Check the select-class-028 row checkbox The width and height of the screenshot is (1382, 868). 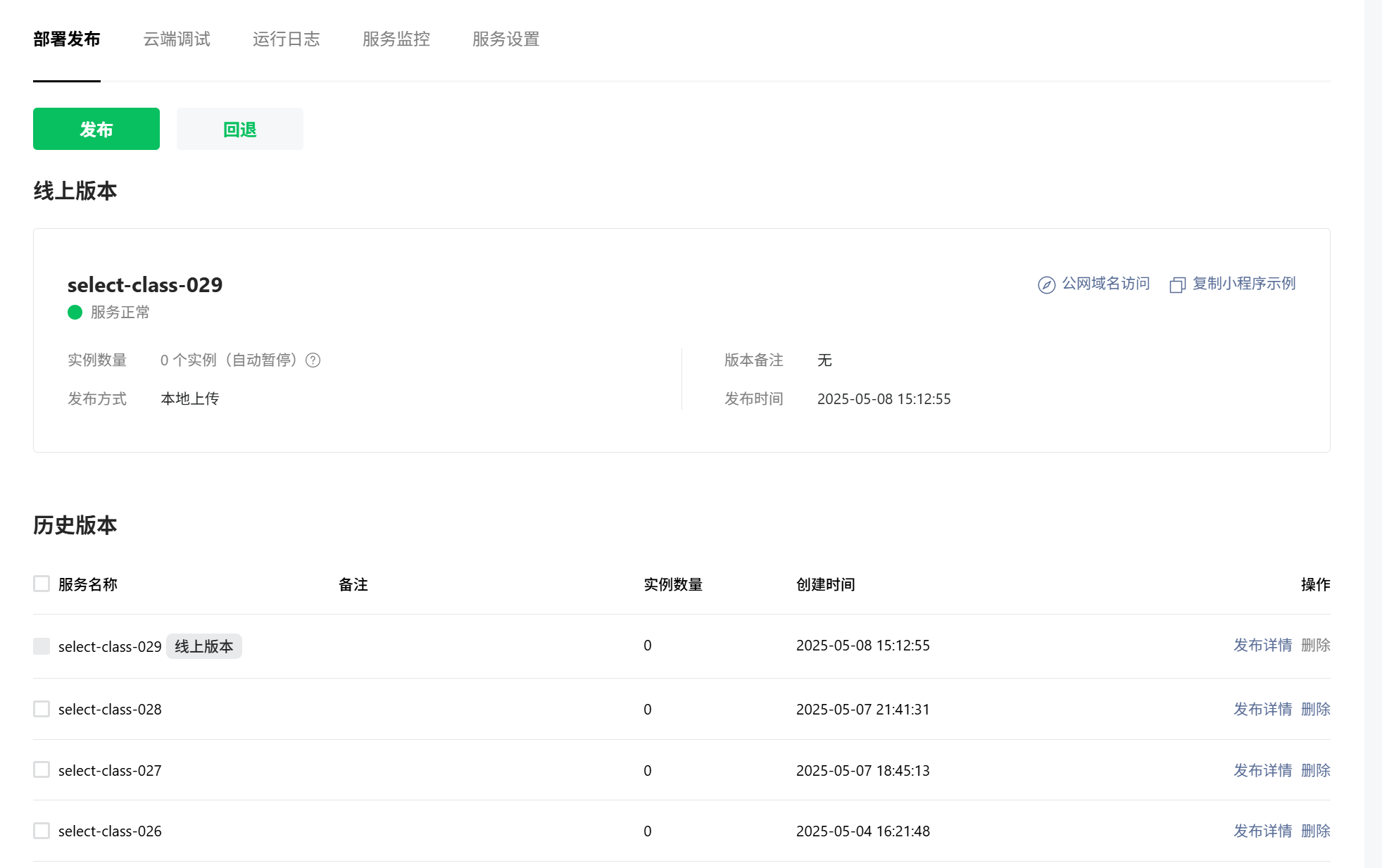coord(42,709)
